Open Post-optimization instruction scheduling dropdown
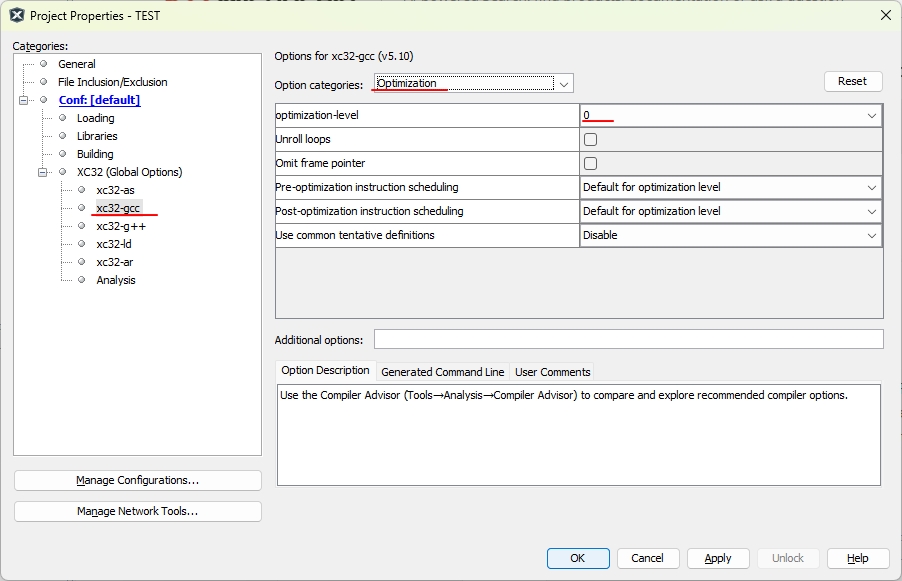The width and height of the screenshot is (902, 581). (731, 212)
